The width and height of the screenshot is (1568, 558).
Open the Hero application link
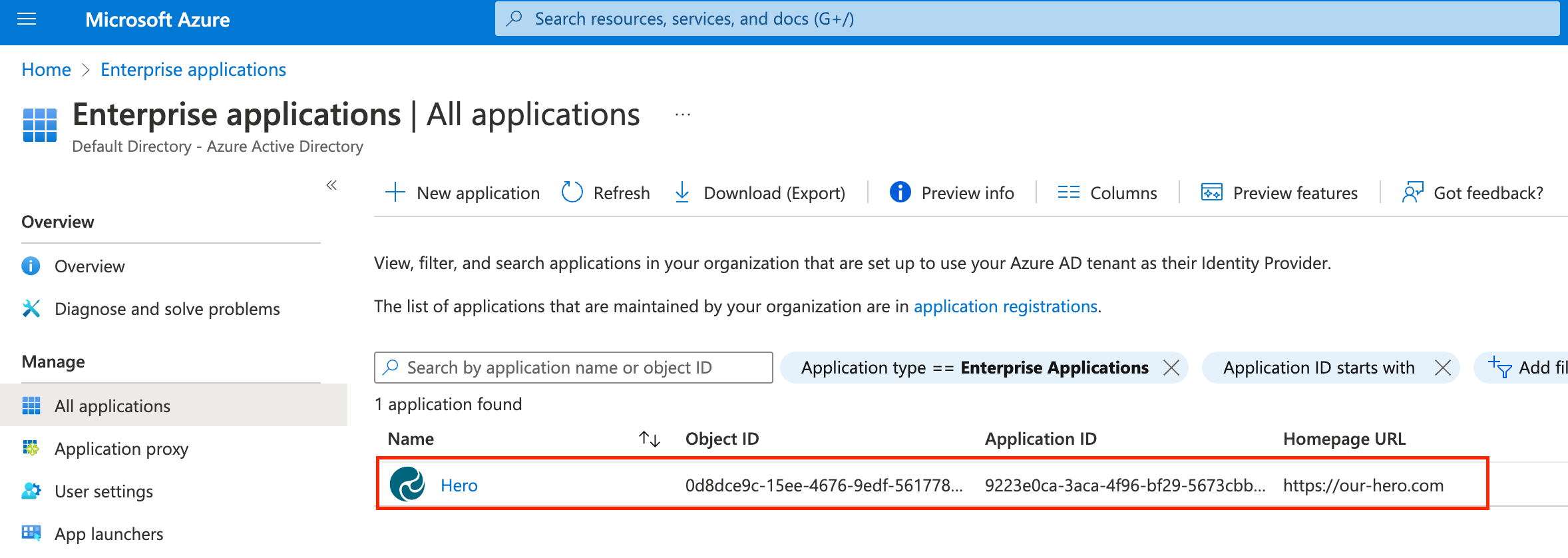pyautogui.click(x=459, y=485)
